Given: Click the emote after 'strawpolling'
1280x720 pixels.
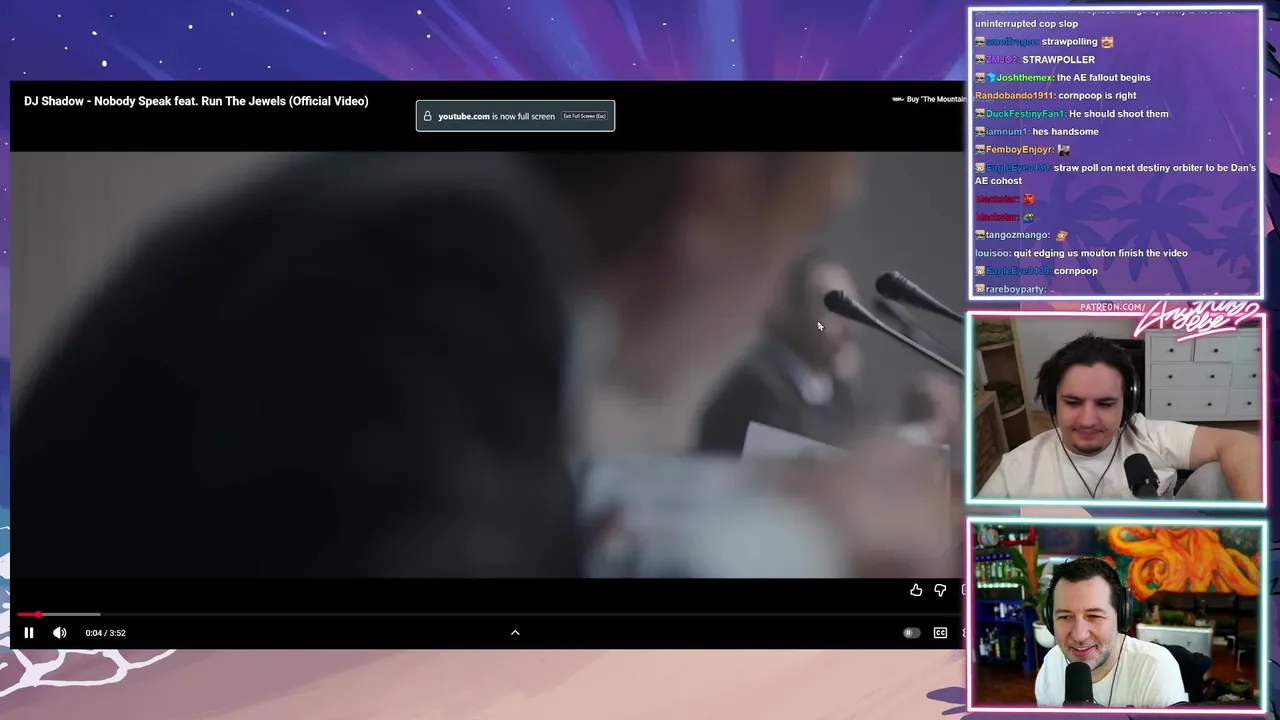Looking at the screenshot, I should tap(1107, 42).
